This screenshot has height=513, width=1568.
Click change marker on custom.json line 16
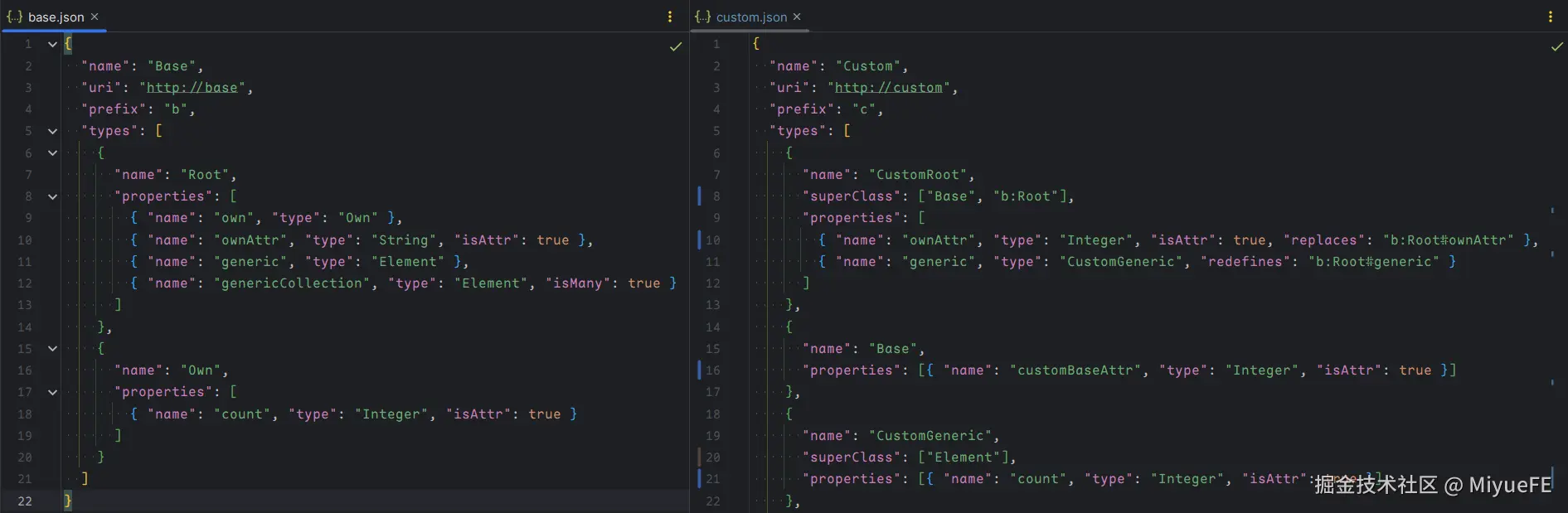[699, 370]
